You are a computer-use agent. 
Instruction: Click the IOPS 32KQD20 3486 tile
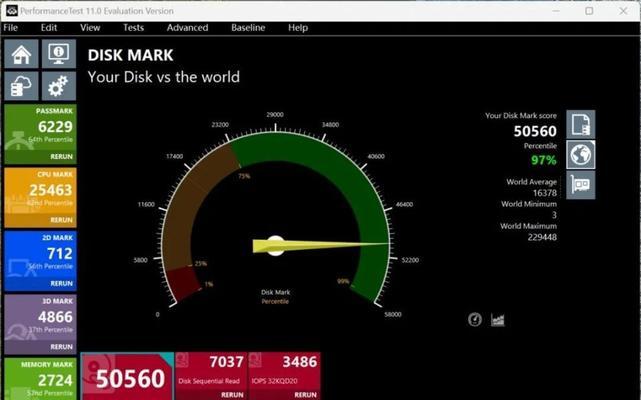(x=285, y=376)
